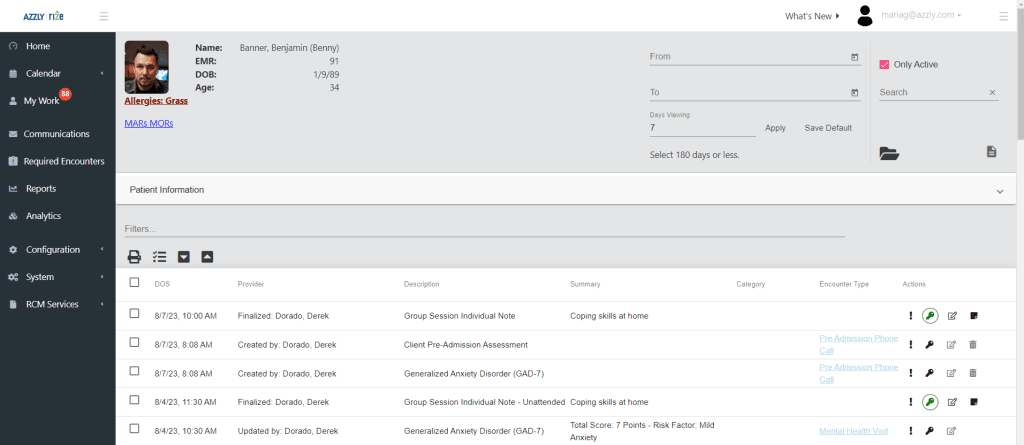
Task: Click into the Filters input field
Action: [480, 229]
